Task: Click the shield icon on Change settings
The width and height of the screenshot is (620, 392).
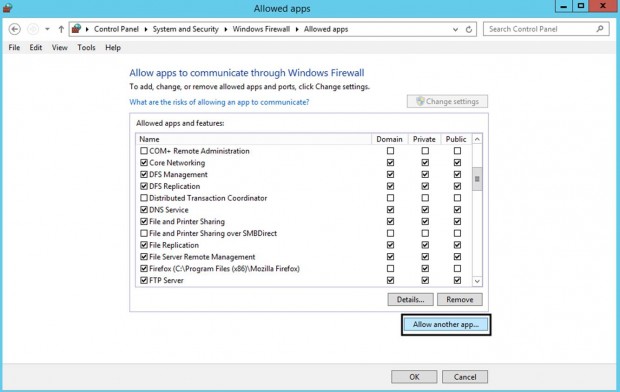Action: pyautogui.click(x=420, y=101)
